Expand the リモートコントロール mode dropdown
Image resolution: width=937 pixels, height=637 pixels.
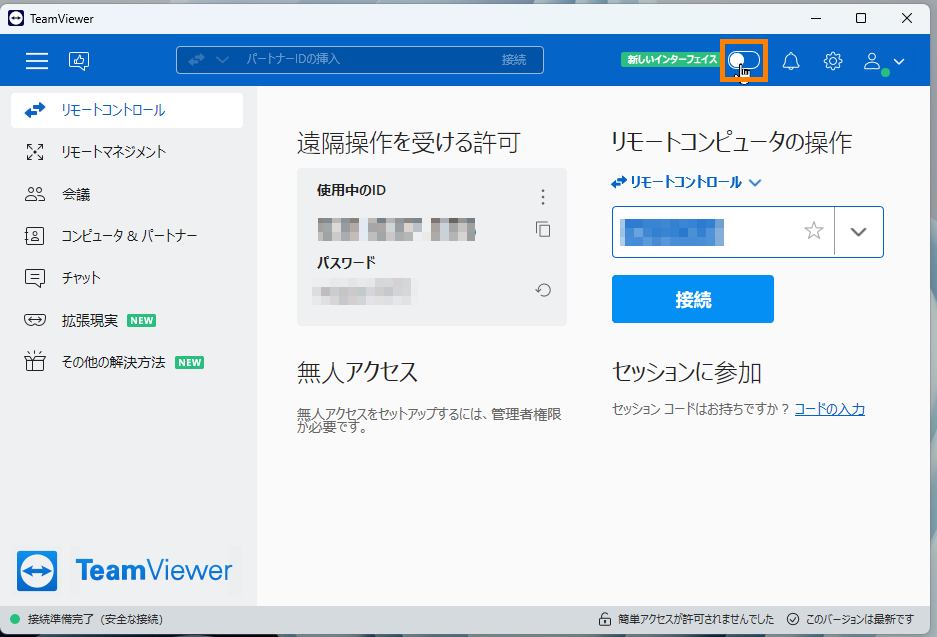[686, 182]
